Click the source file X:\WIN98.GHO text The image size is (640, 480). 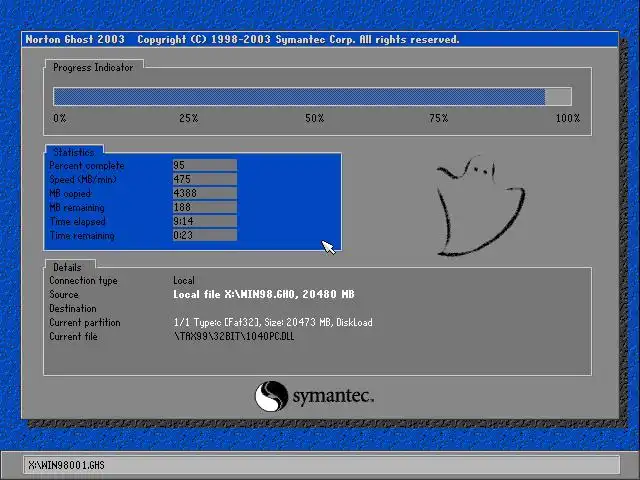(264, 294)
